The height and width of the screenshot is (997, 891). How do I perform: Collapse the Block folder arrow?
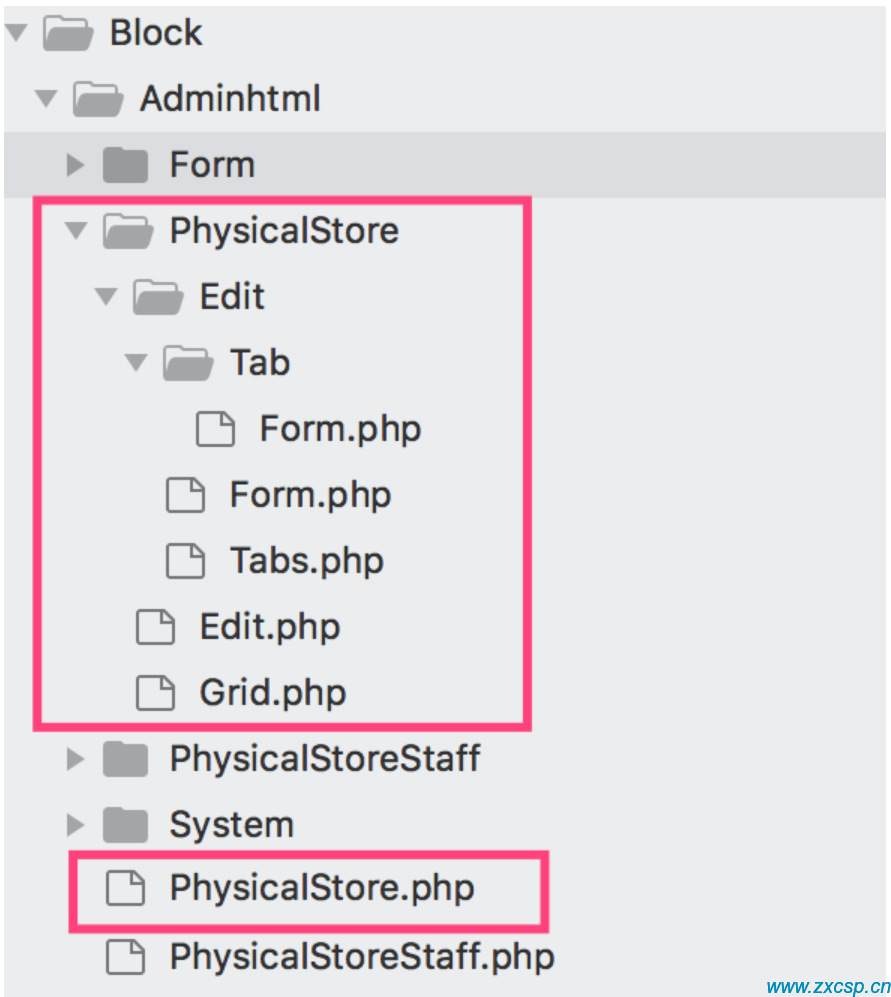17,32
